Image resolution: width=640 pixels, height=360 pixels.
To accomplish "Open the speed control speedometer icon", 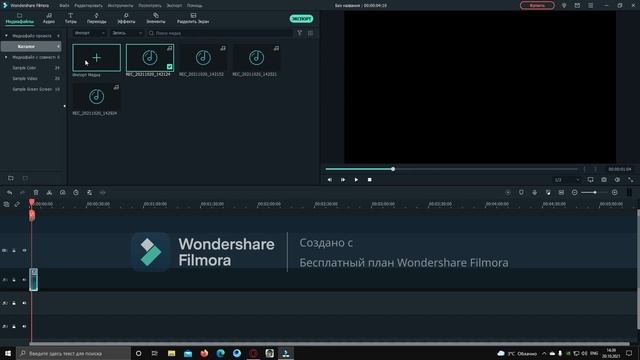I will [x=62, y=192].
